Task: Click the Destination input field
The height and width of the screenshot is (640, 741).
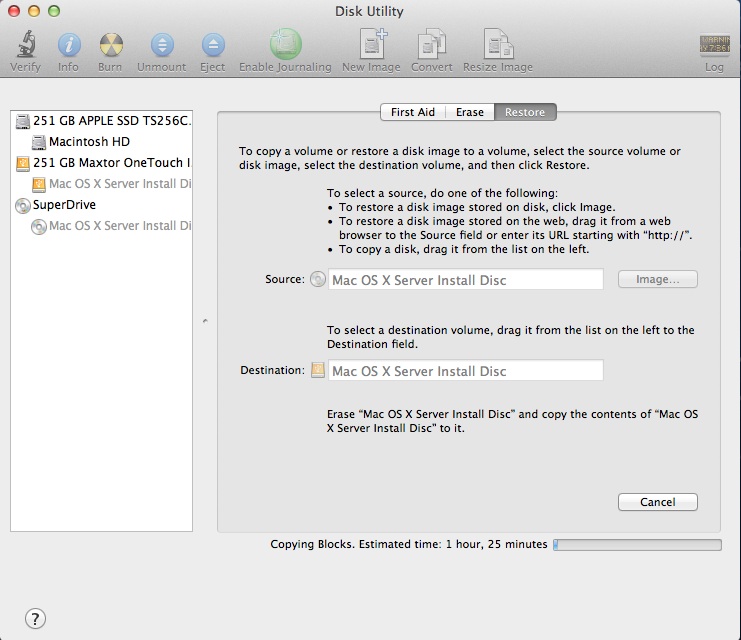Action: pyautogui.click(x=465, y=371)
